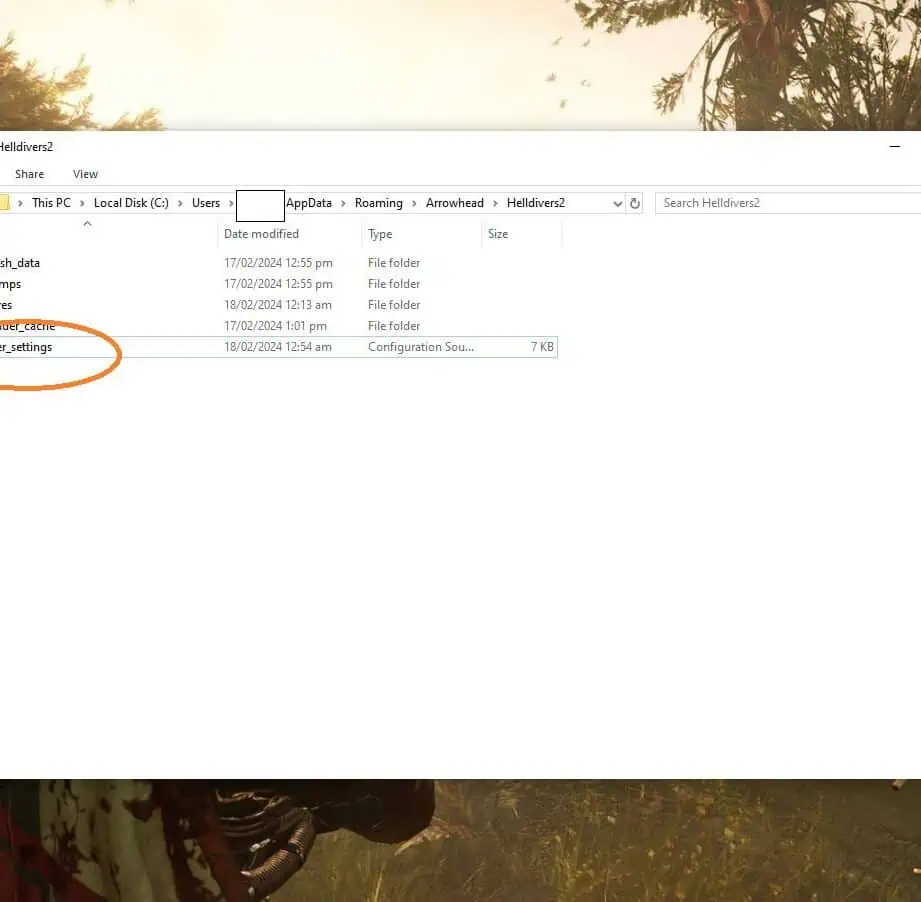Select the folder ending in mps
921x902 pixels.
(11, 284)
